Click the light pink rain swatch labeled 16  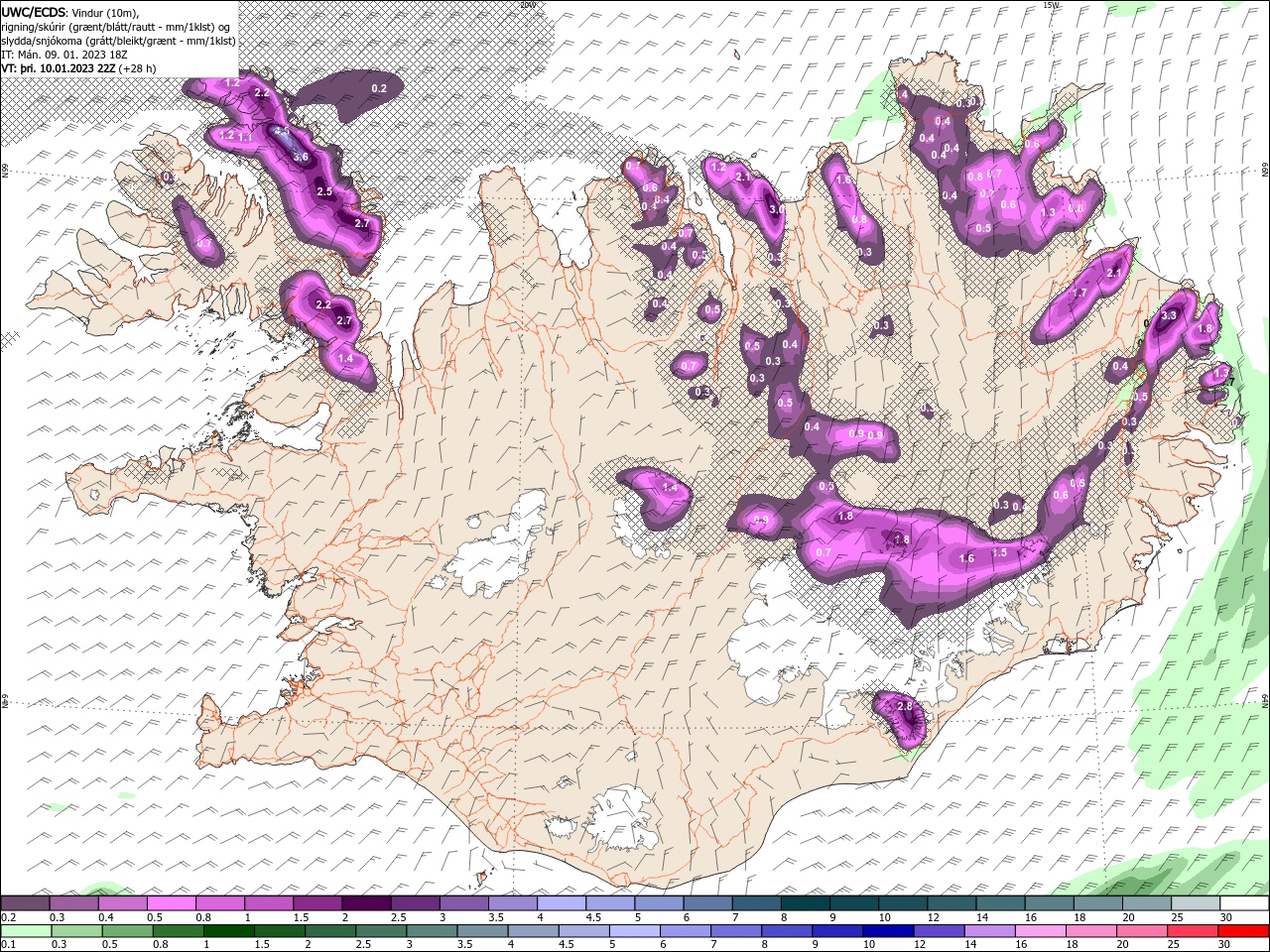tap(1040, 931)
